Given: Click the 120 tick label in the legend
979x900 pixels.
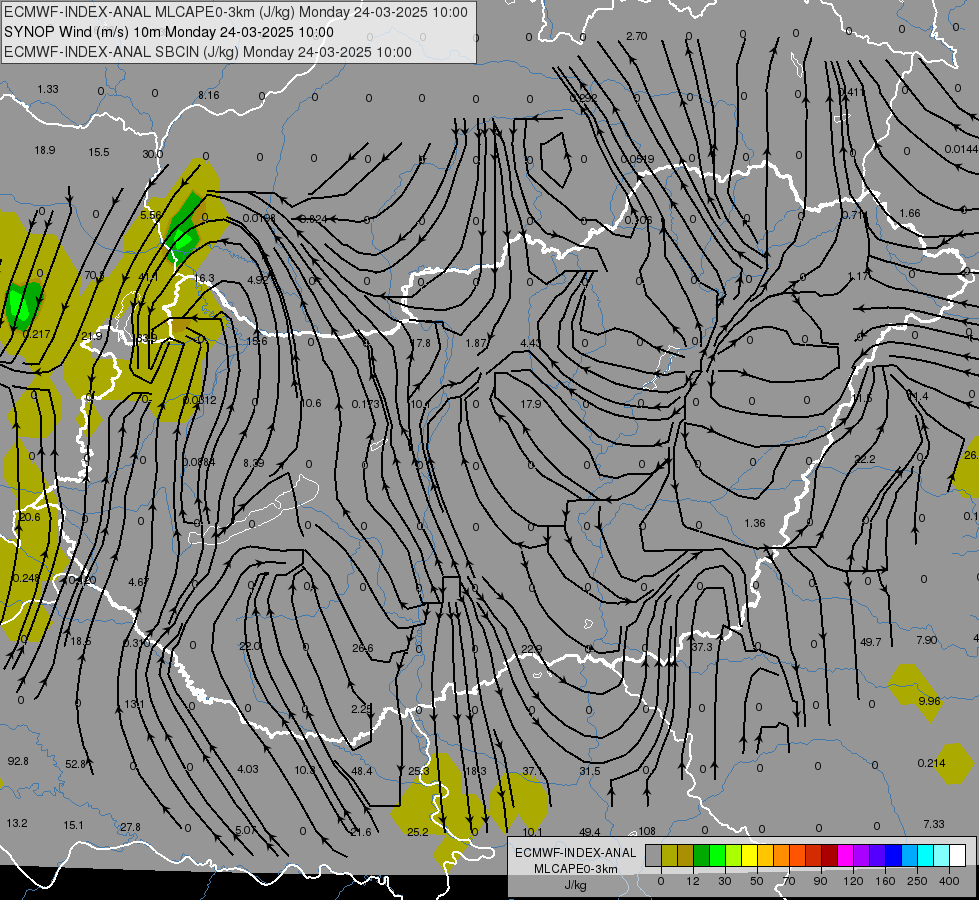Looking at the screenshot, I should pos(854,881).
